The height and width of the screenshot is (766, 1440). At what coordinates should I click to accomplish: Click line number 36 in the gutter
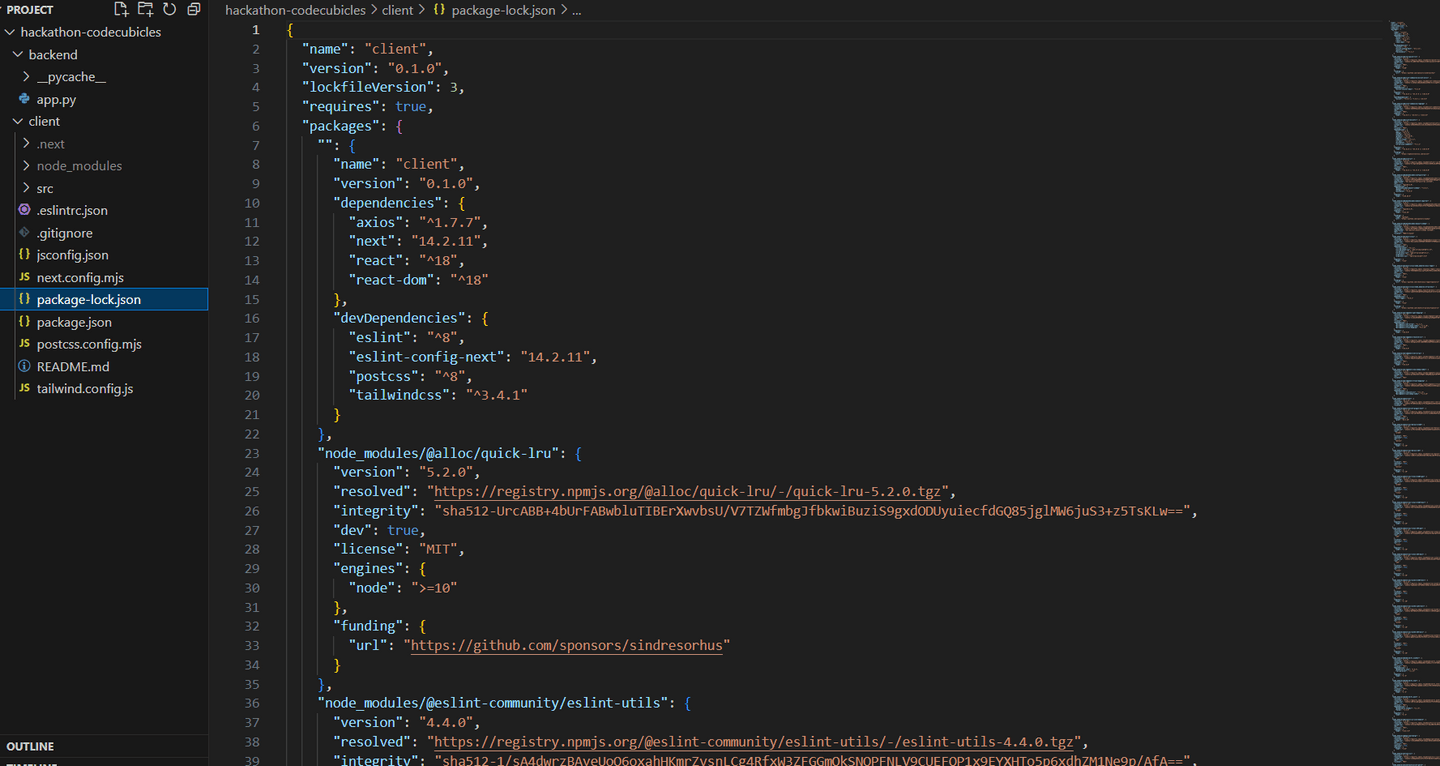click(x=251, y=703)
